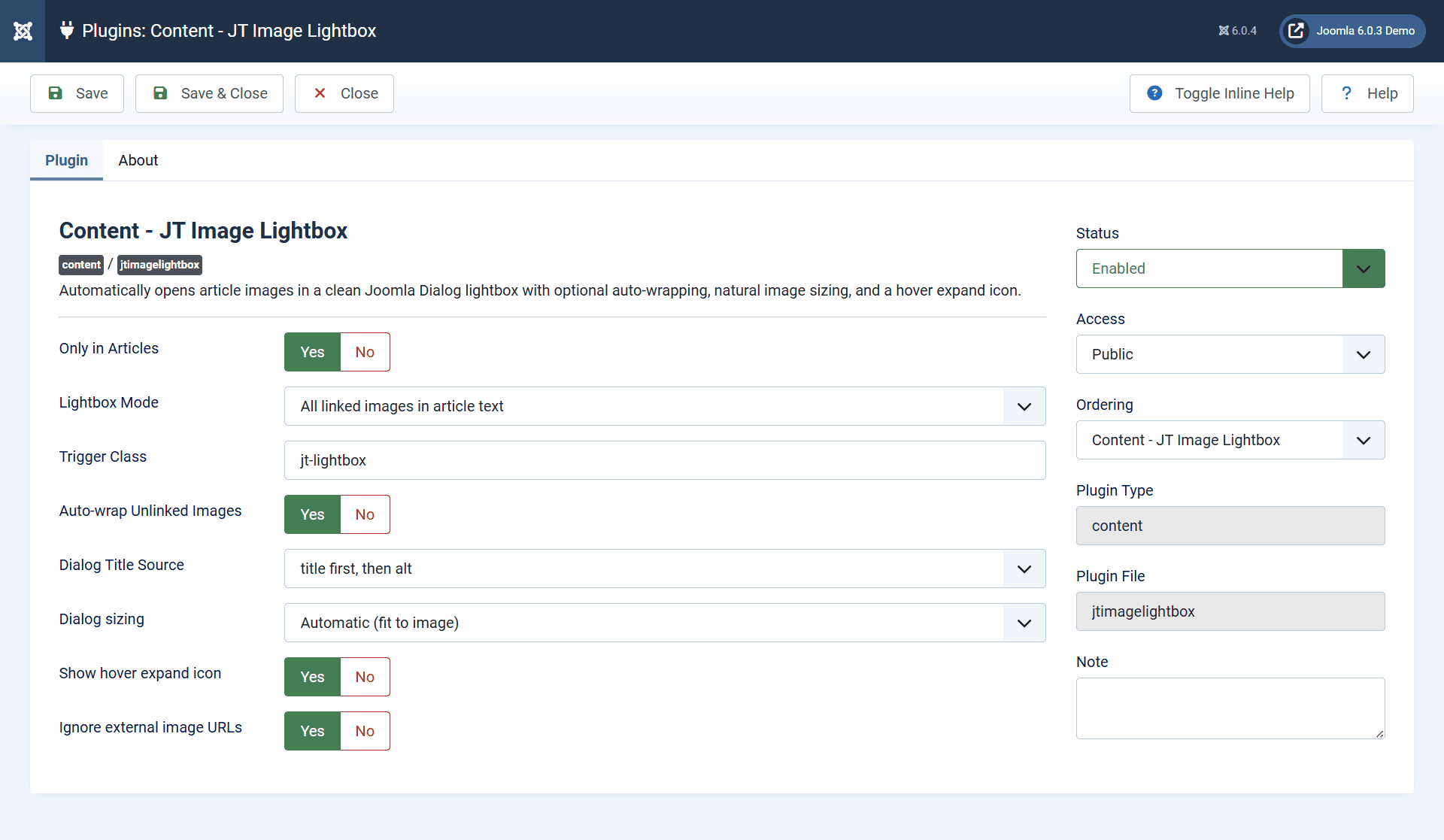Click the version icon next to 6.0.4
Viewport: 1444px width, 840px height.
[1224, 31]
